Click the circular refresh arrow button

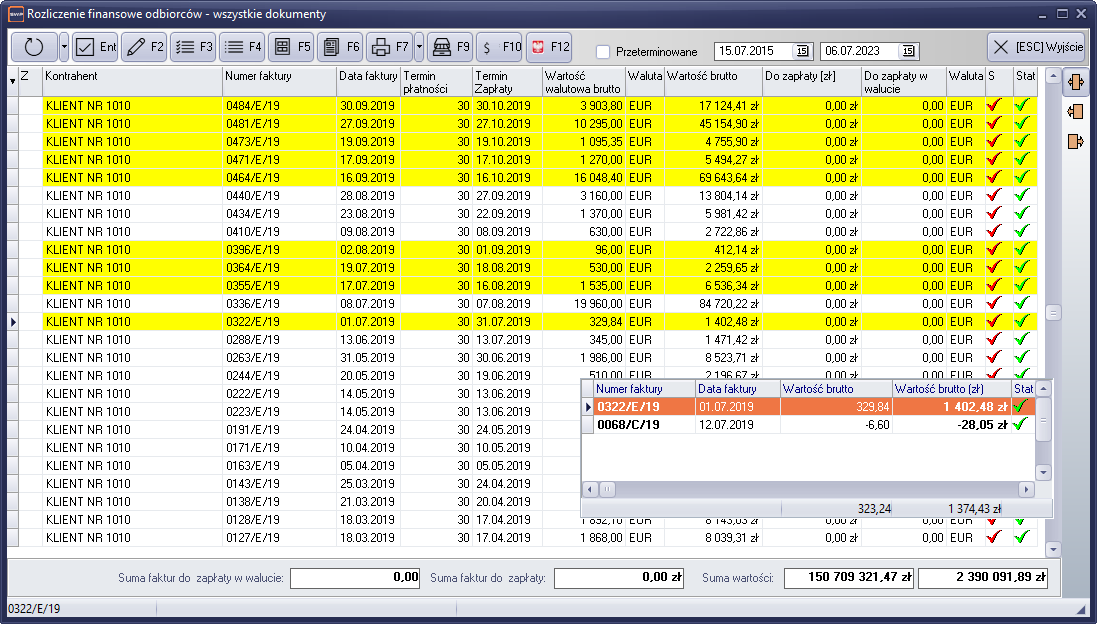coord(34,47)
